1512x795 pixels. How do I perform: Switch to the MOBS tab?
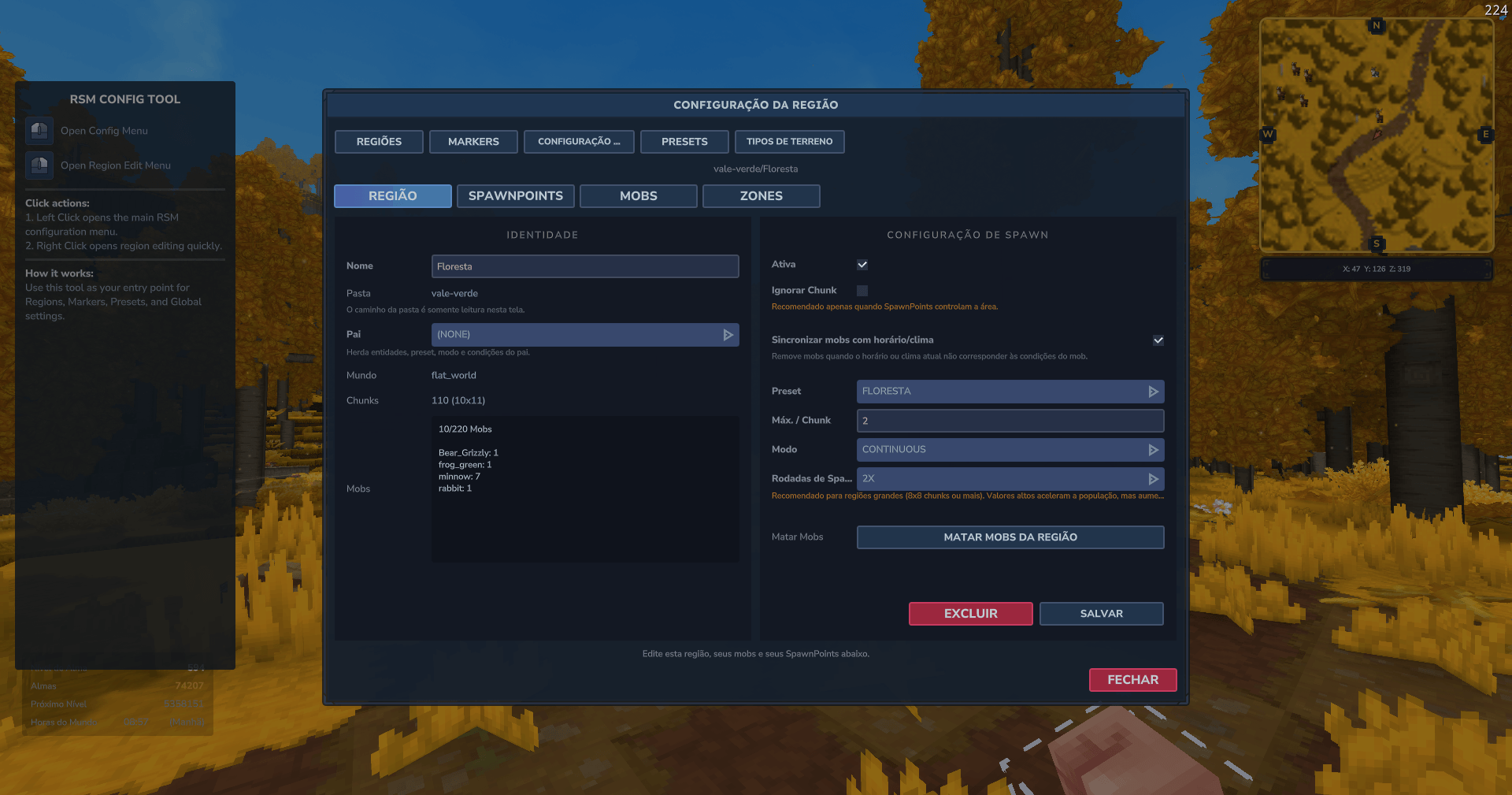pos(639,196)
